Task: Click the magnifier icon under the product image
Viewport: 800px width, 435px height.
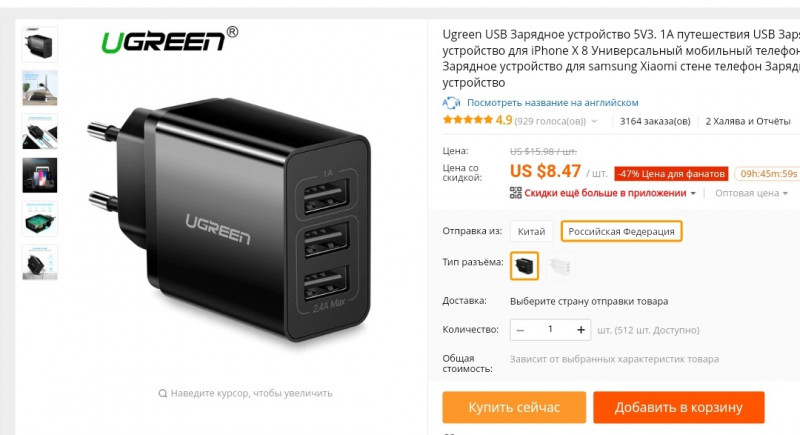Action: (162, 393)
